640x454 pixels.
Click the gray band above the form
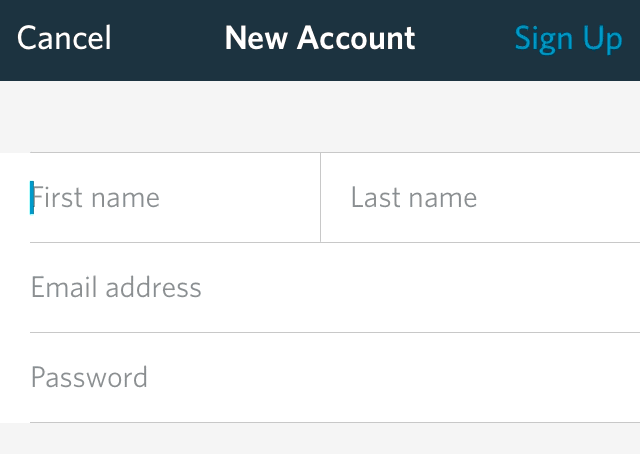[320, 116]
